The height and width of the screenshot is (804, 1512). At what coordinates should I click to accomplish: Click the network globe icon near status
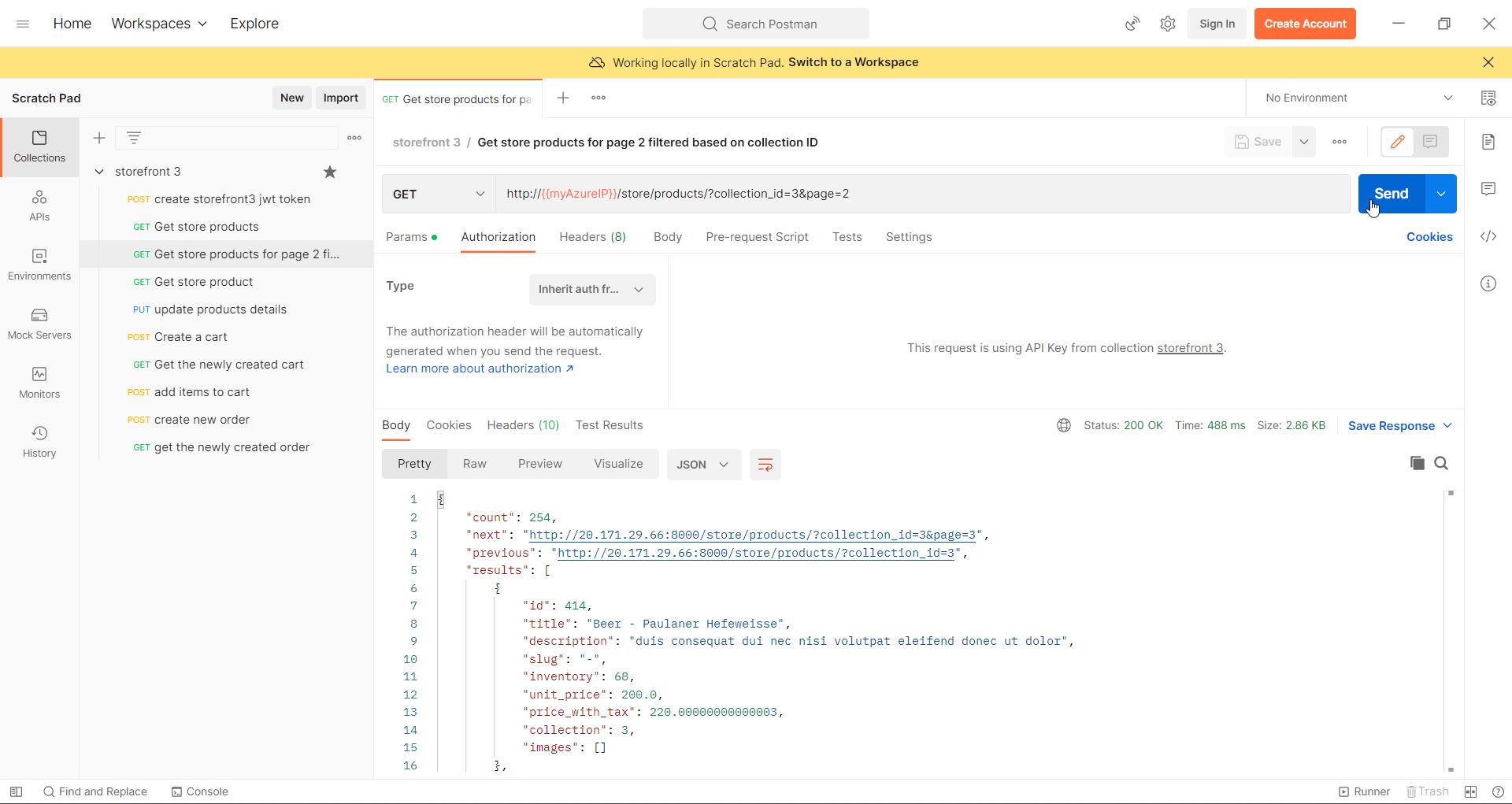pos(1064,425)
